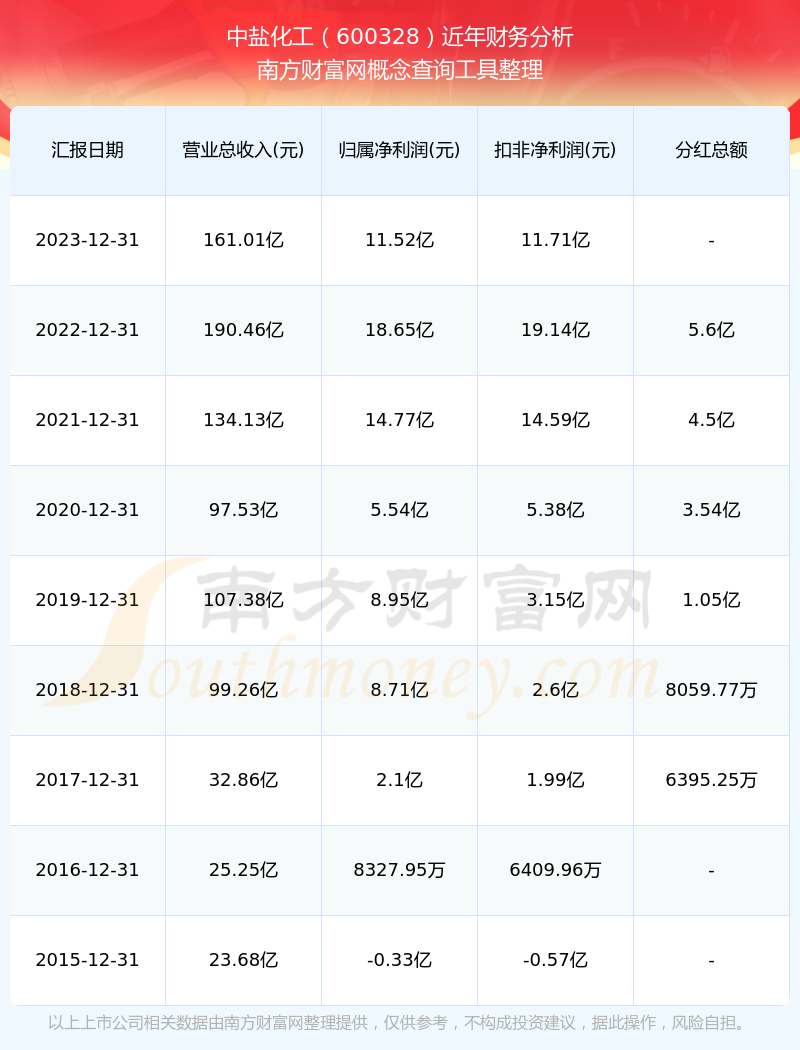Select dividend value 1.05亿
The width and height of the screenshot is (800, 1050).
click(711, 600)
